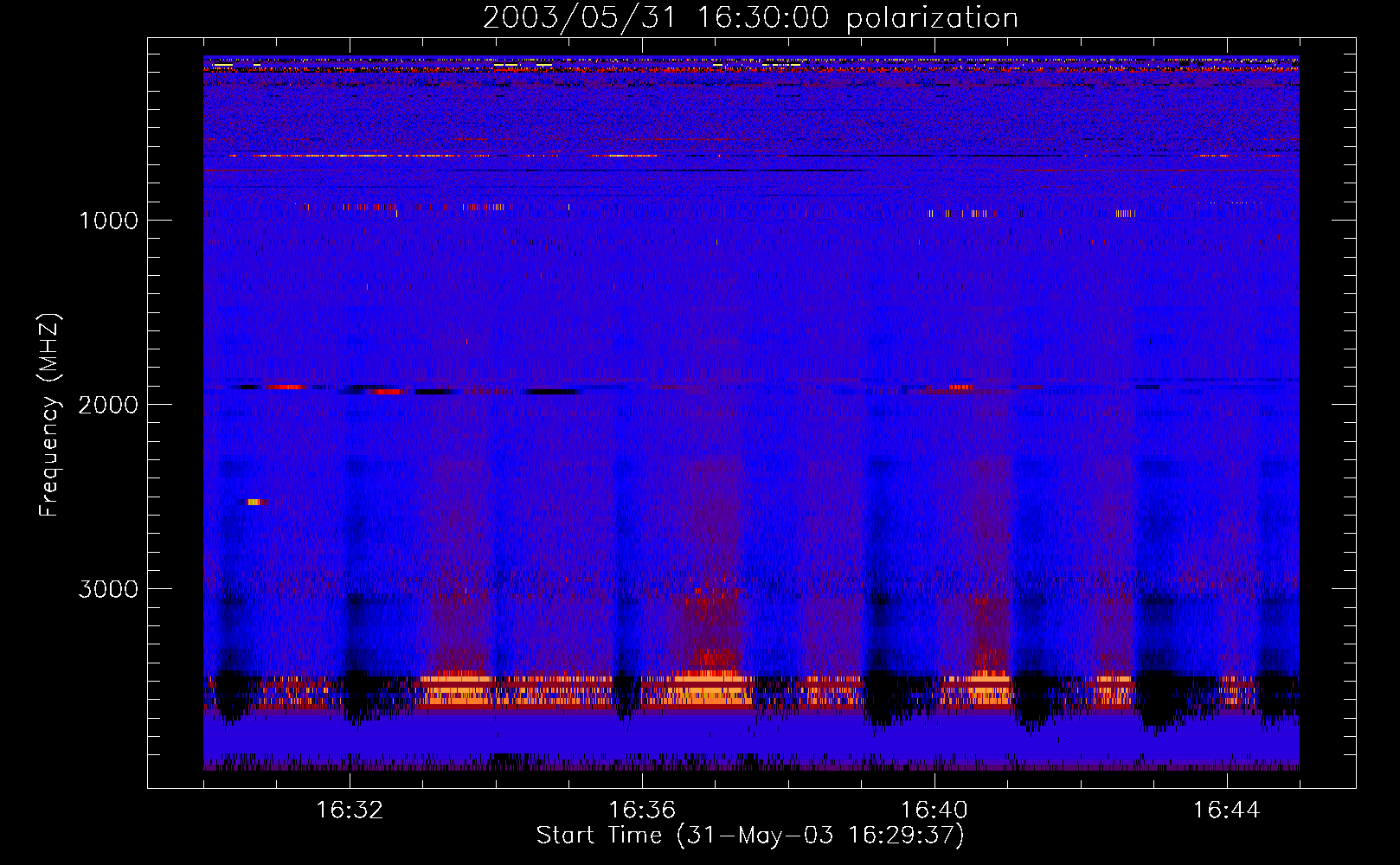Click the 2000 frequency tick label
This screenshot has width=1400, height=865.
click(108, 405)
